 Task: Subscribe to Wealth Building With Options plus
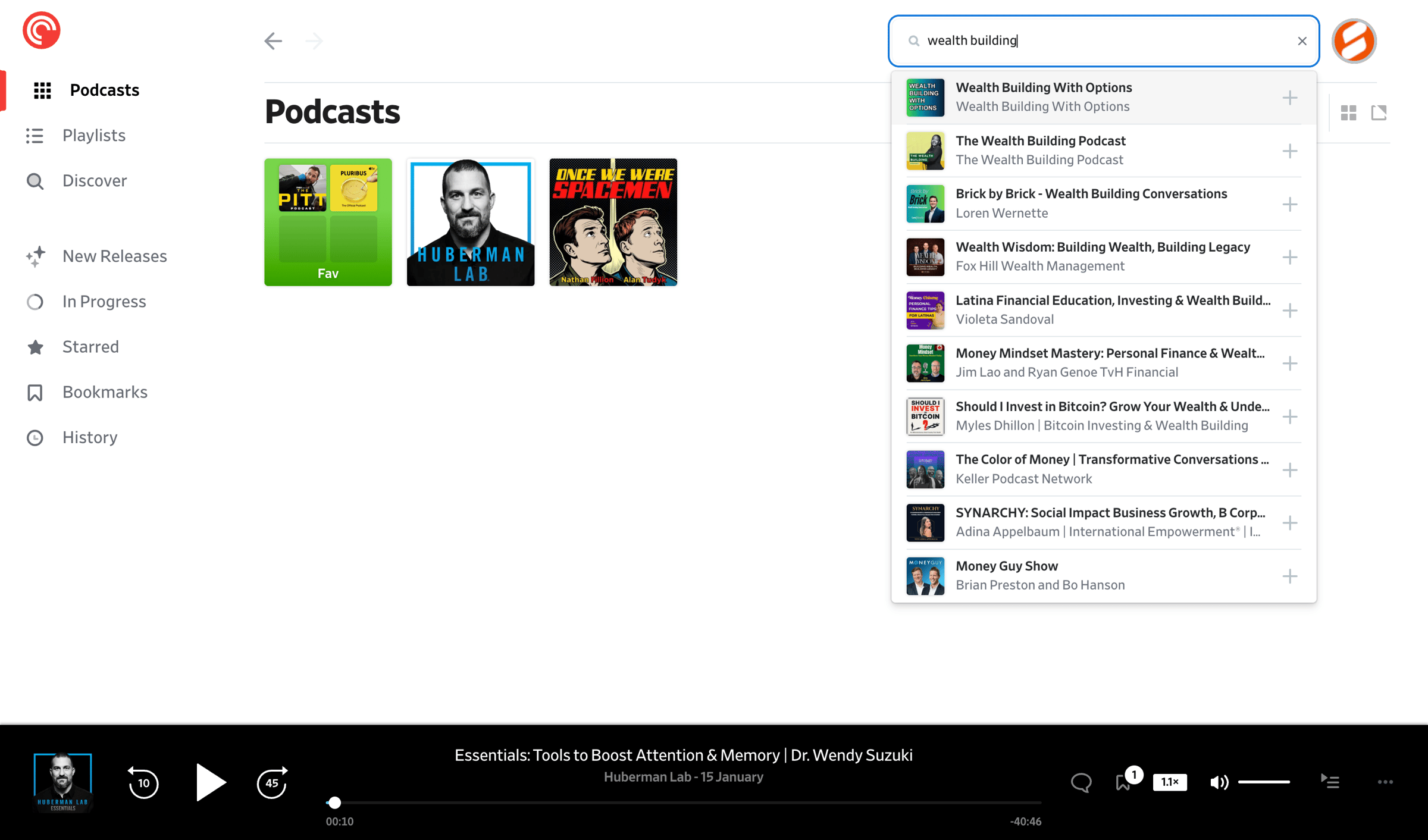point(1289,98)
